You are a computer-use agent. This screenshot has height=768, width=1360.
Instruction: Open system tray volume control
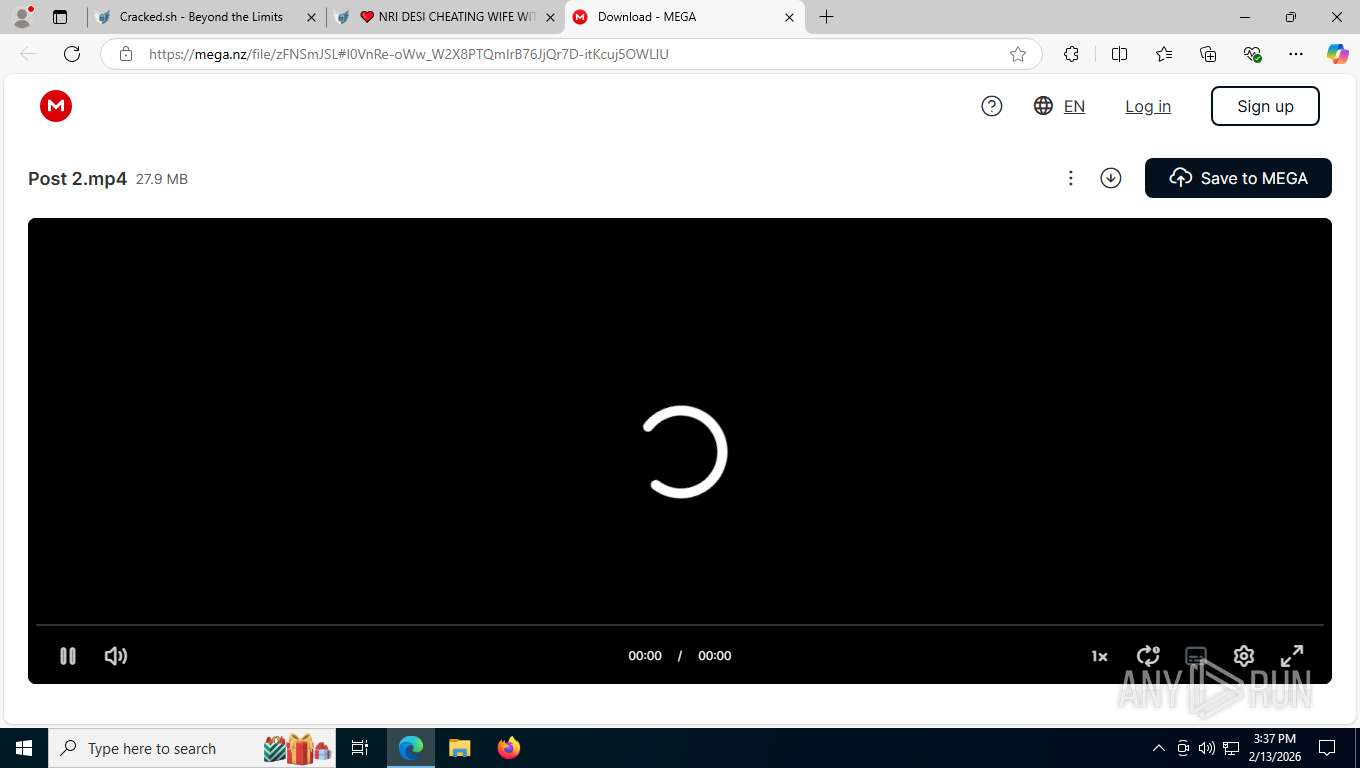pyautogui.click(x=1206, y=748)
